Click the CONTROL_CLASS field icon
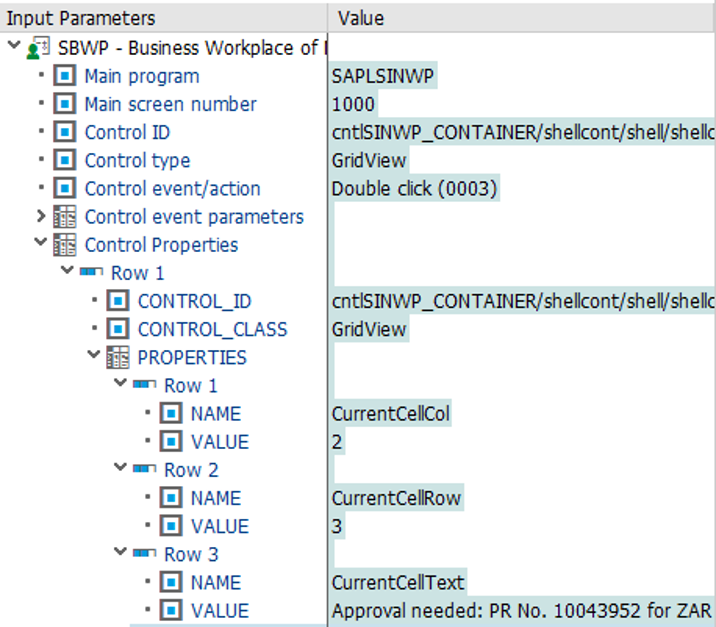The width and height of the screenshot is (716, 627). 118,329
